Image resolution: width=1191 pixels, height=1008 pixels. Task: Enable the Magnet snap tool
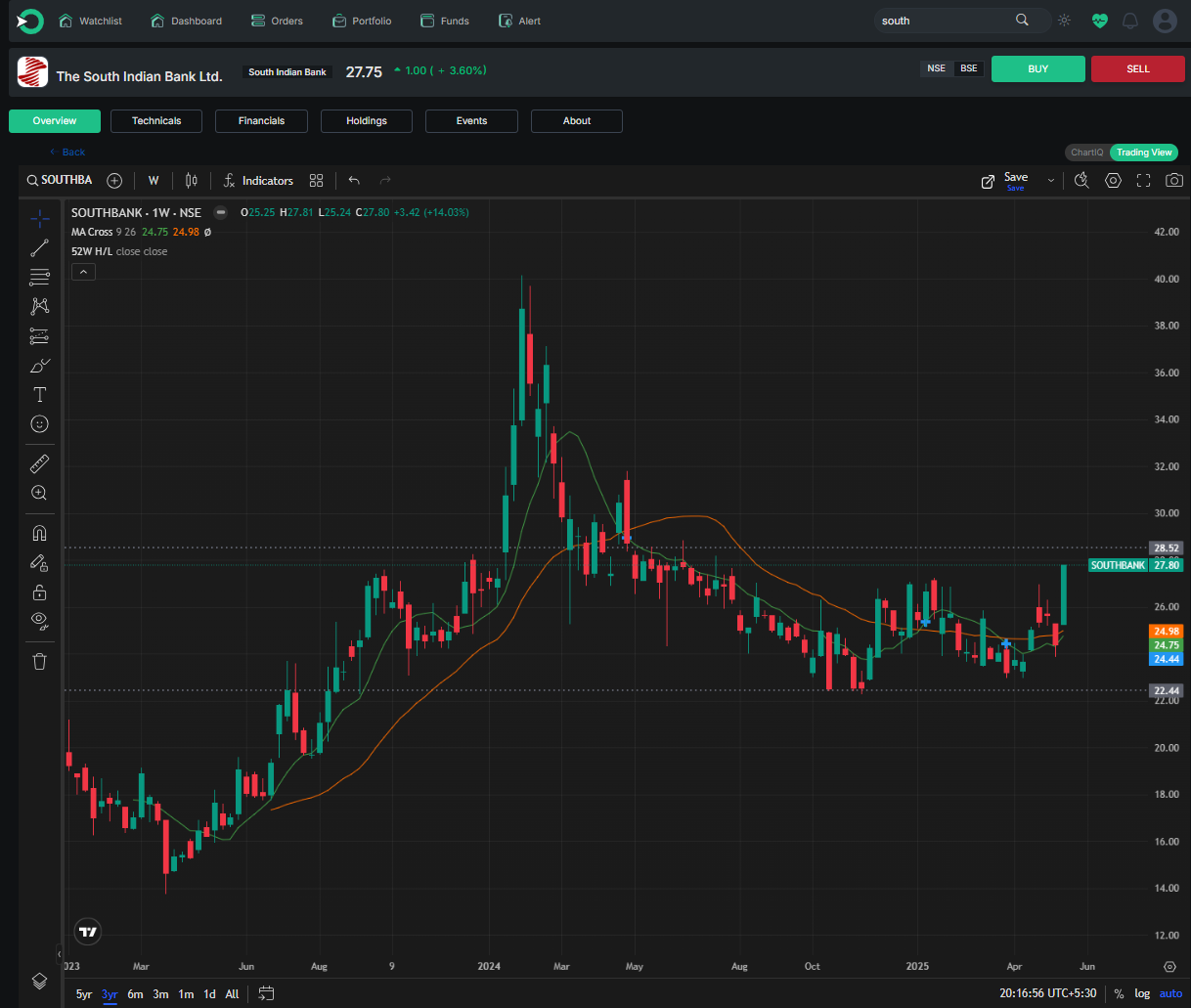click(39, 533)
